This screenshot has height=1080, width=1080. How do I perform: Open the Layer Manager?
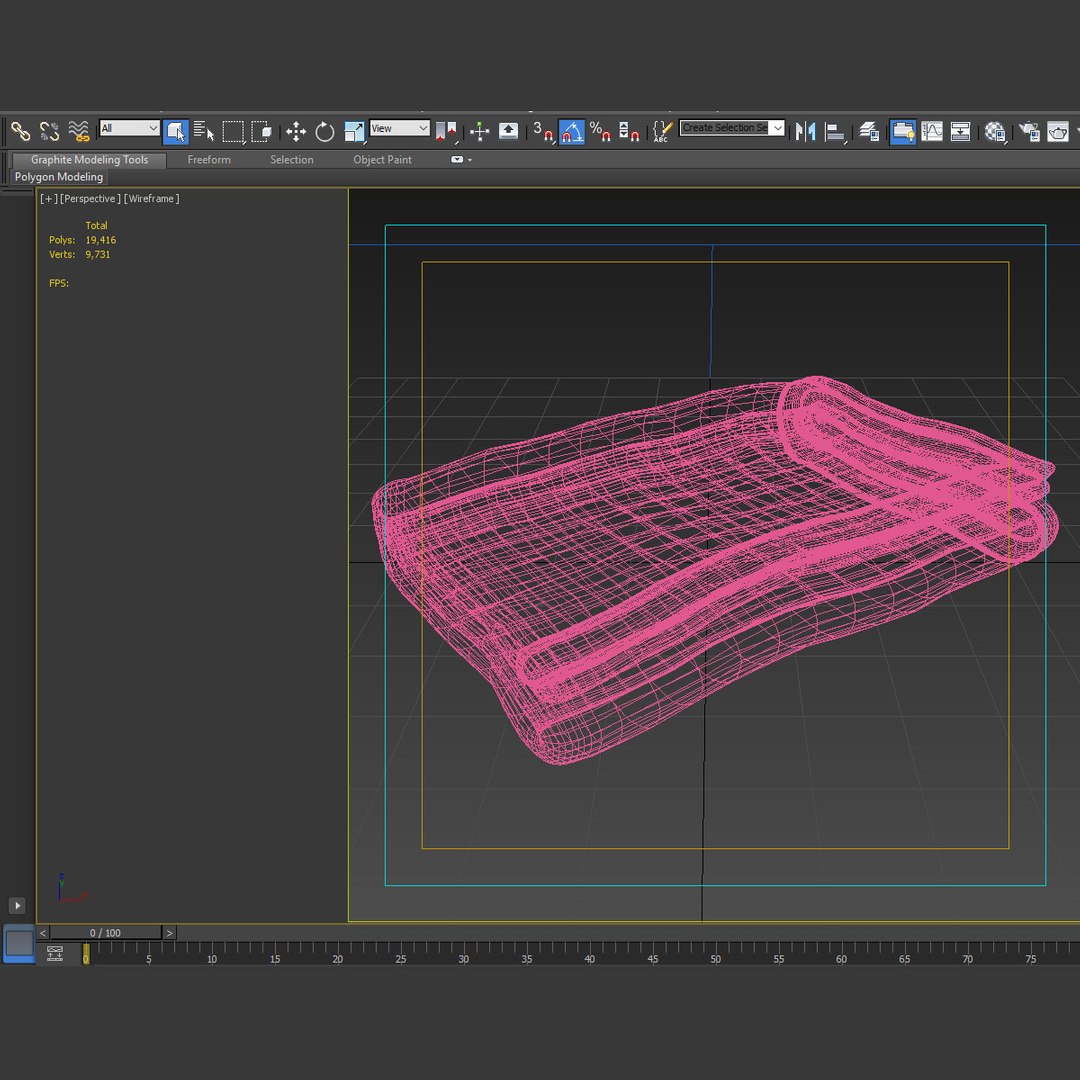(x=869, y=131)
